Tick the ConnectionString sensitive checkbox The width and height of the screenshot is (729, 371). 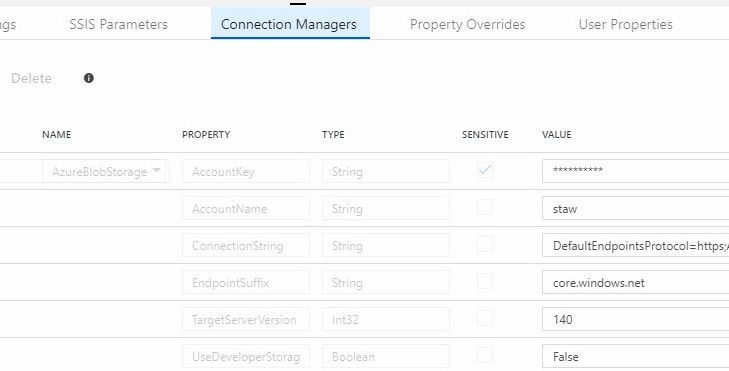485,245
